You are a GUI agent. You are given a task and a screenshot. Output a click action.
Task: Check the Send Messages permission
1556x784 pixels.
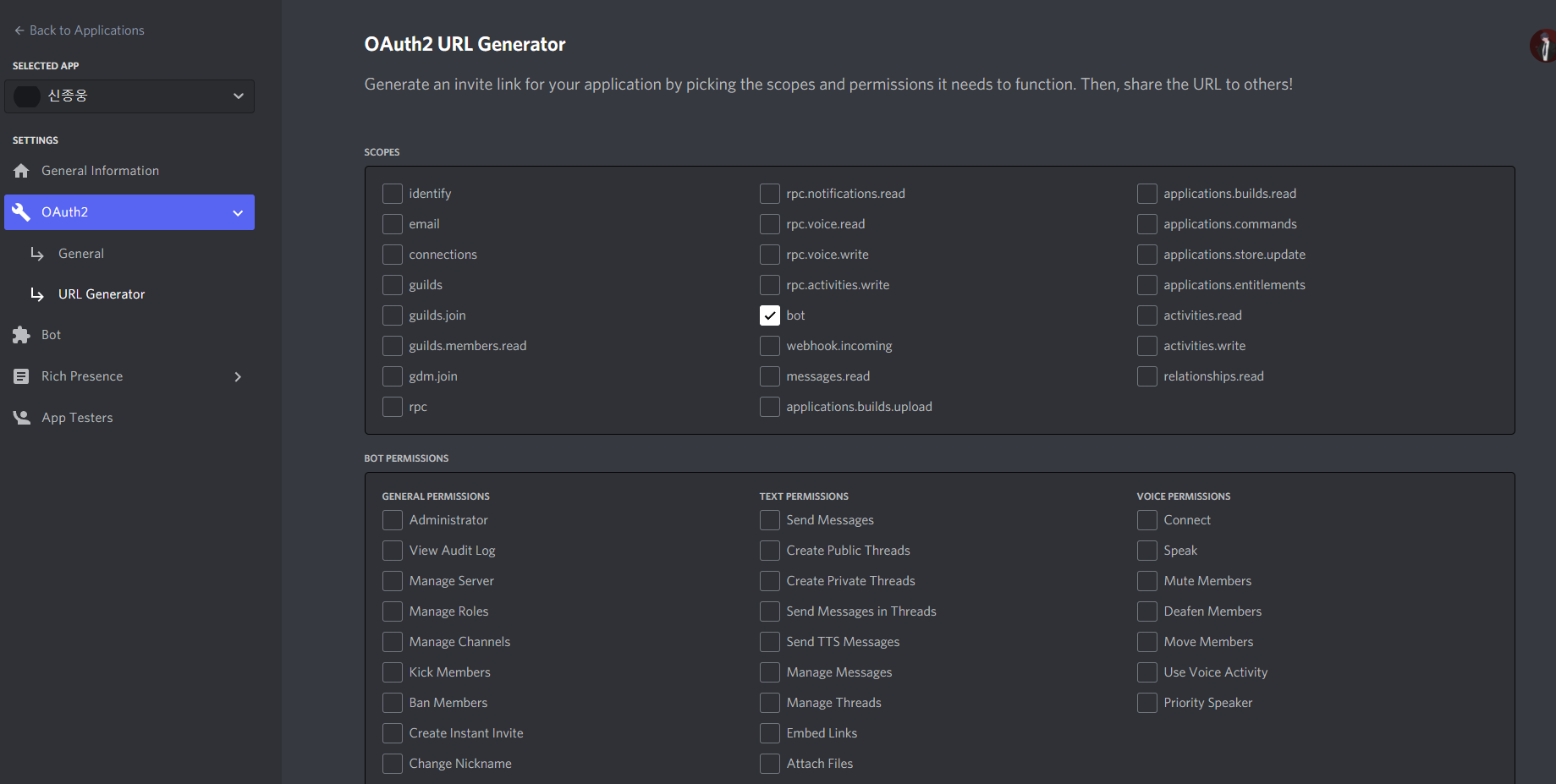tap(770, 520)
